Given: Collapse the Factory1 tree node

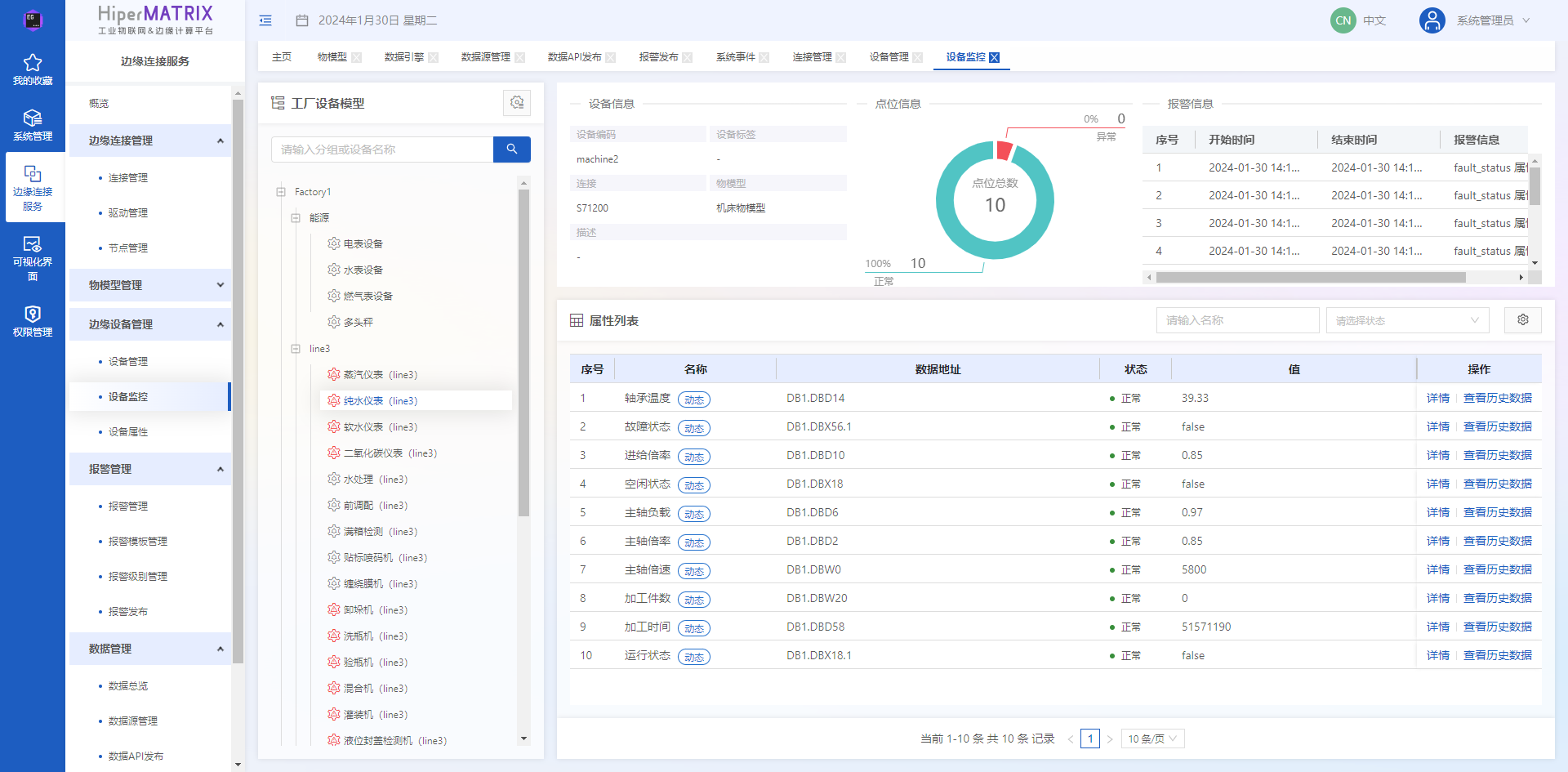Looking at the screenshot, I should [281, 192].
